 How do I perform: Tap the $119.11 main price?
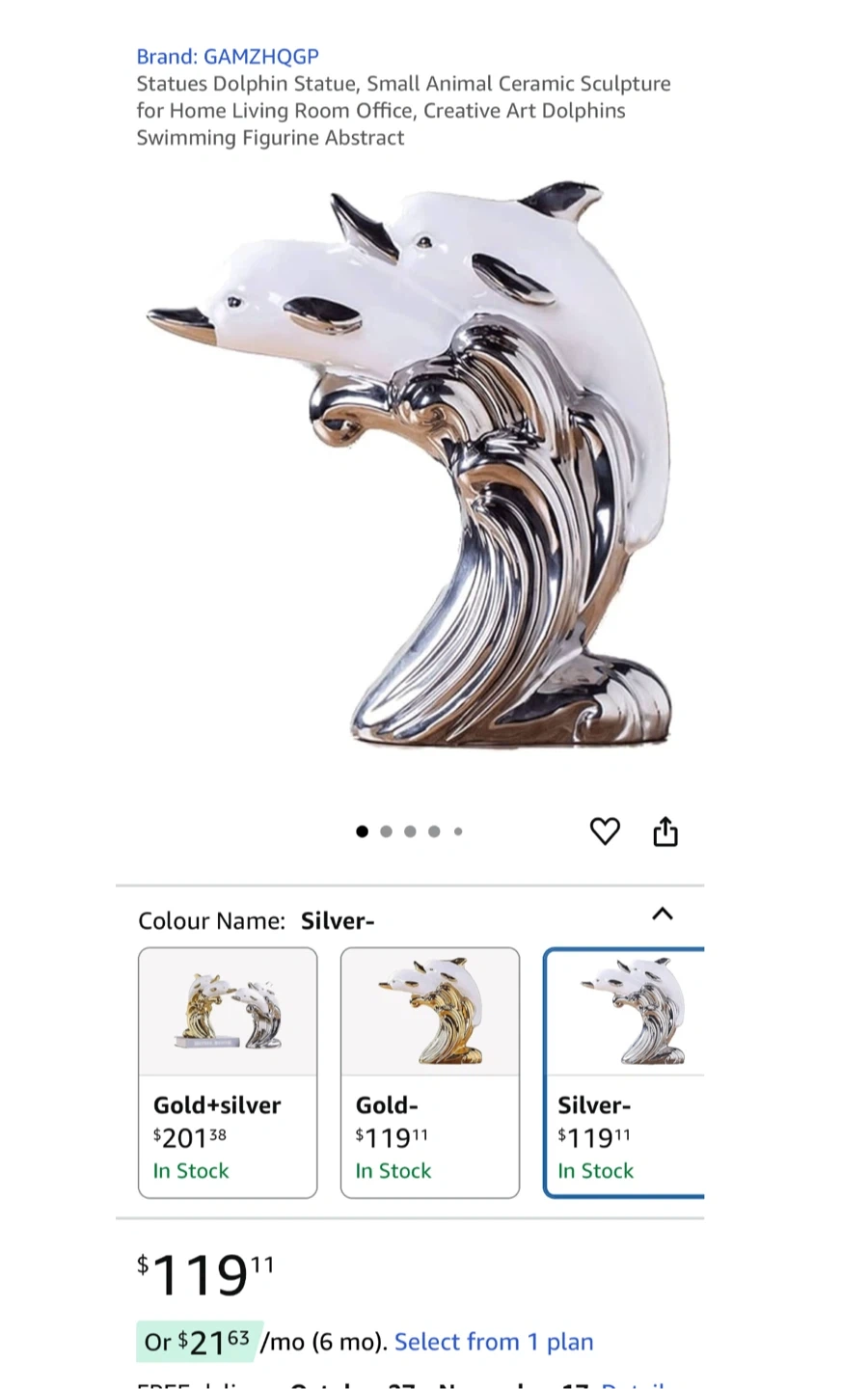[205, 1275]
